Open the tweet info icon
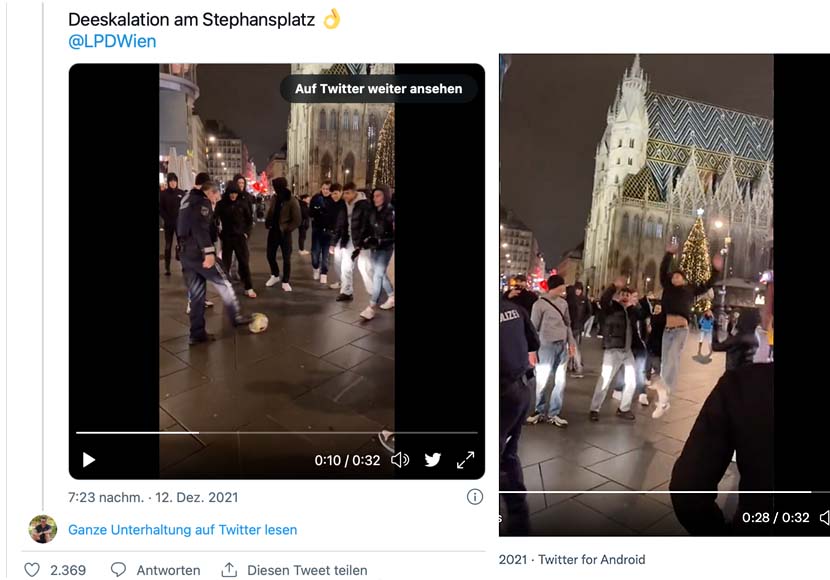This screenshot has height=580, width=830. (x=475, y=497)
